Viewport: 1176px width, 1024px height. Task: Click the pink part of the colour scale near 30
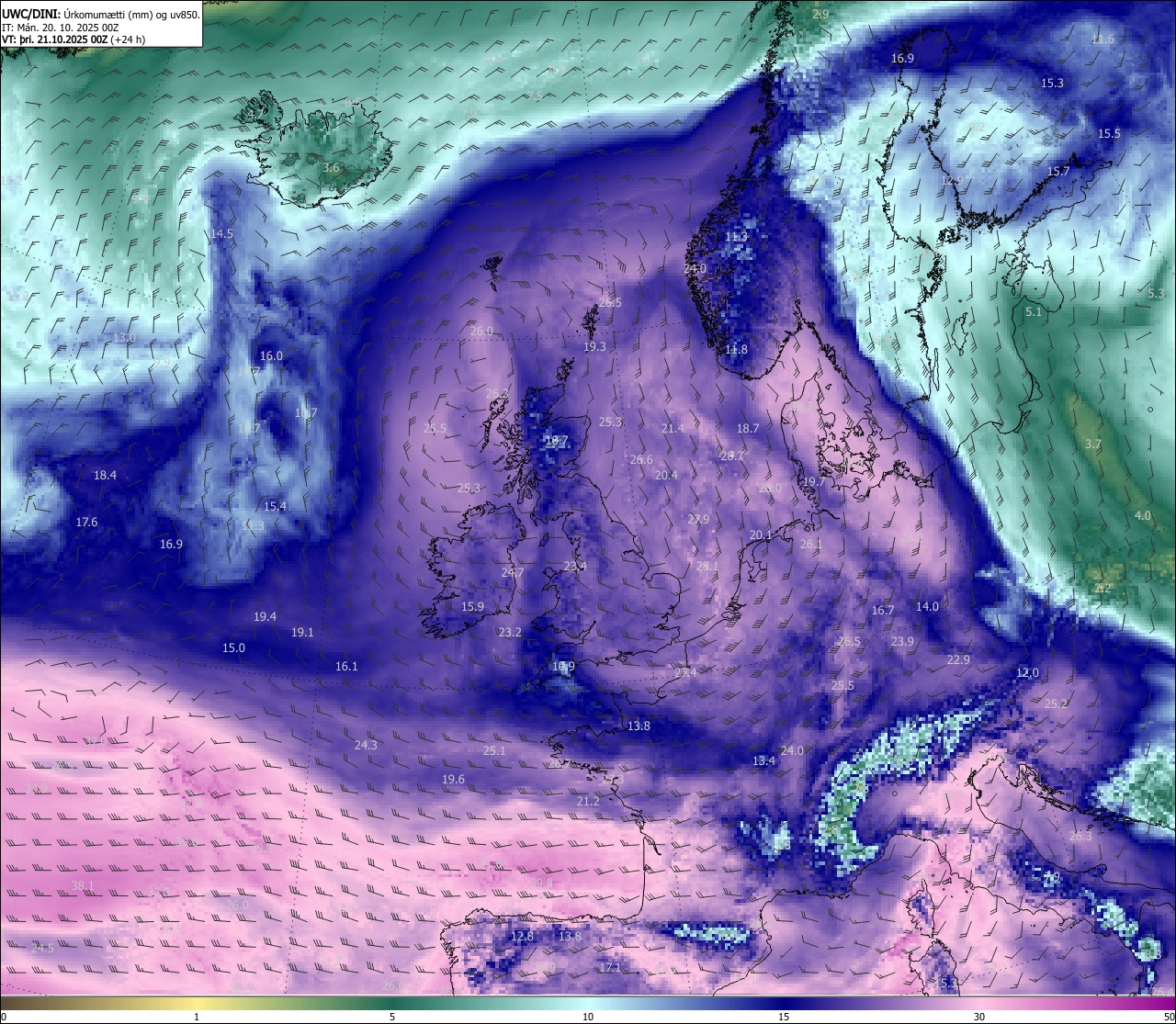(x=979, y=1003)
